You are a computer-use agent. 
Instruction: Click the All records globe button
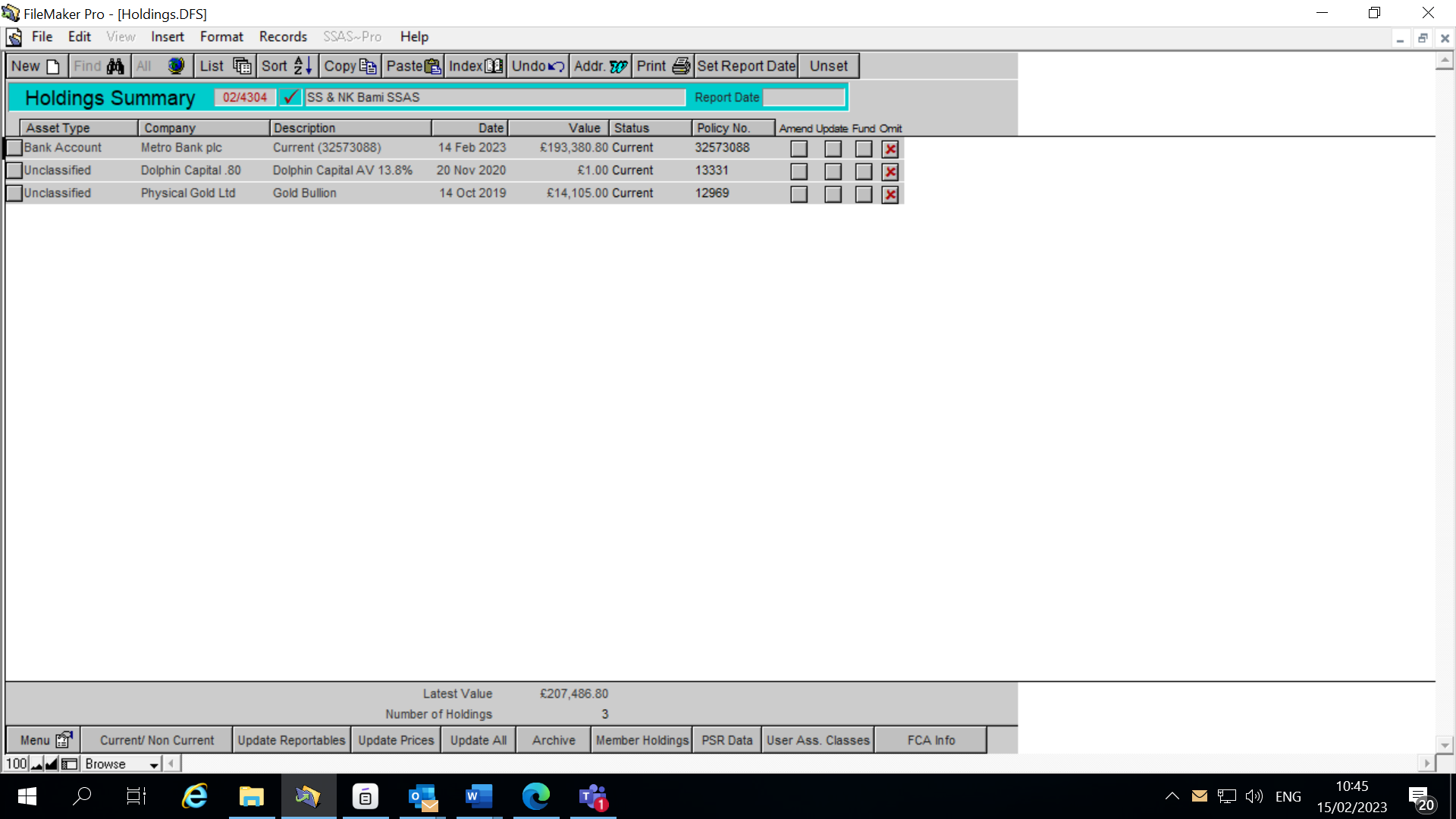coord(162,66)
